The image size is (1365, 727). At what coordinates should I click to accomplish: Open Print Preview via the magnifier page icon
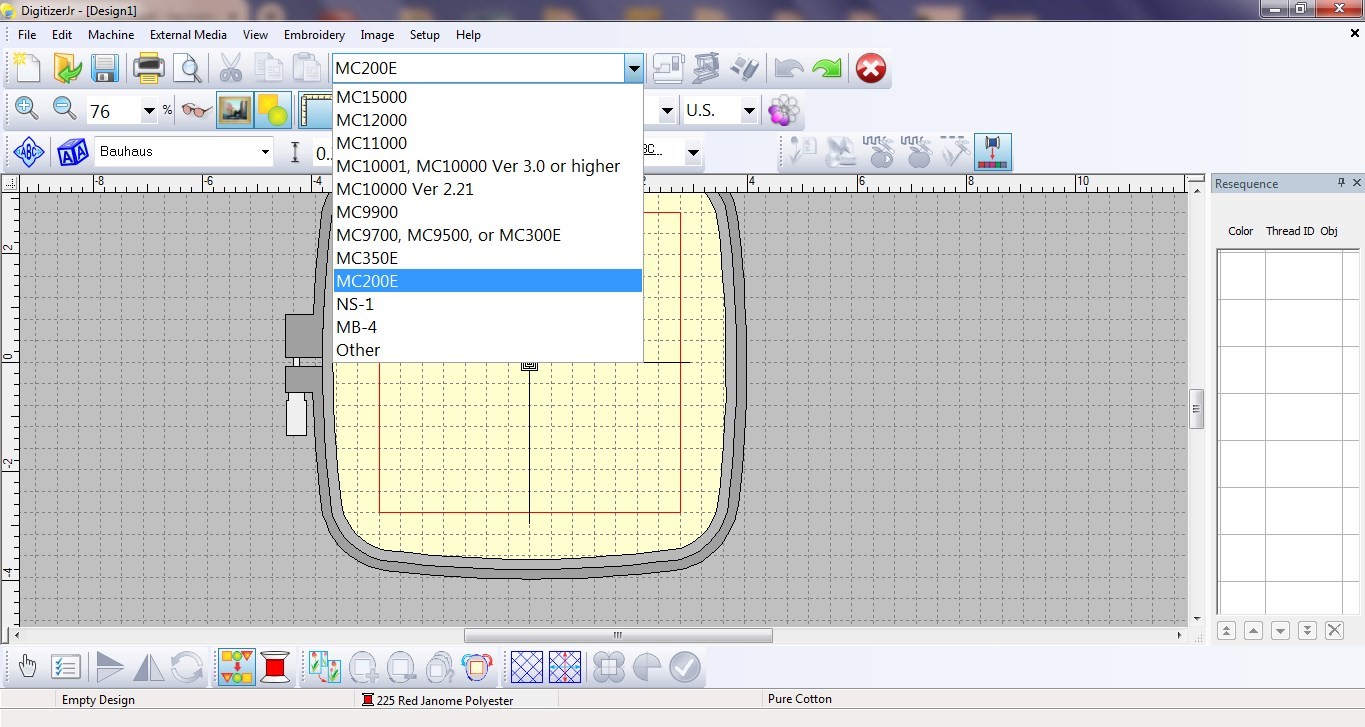(x=187, y=68)
